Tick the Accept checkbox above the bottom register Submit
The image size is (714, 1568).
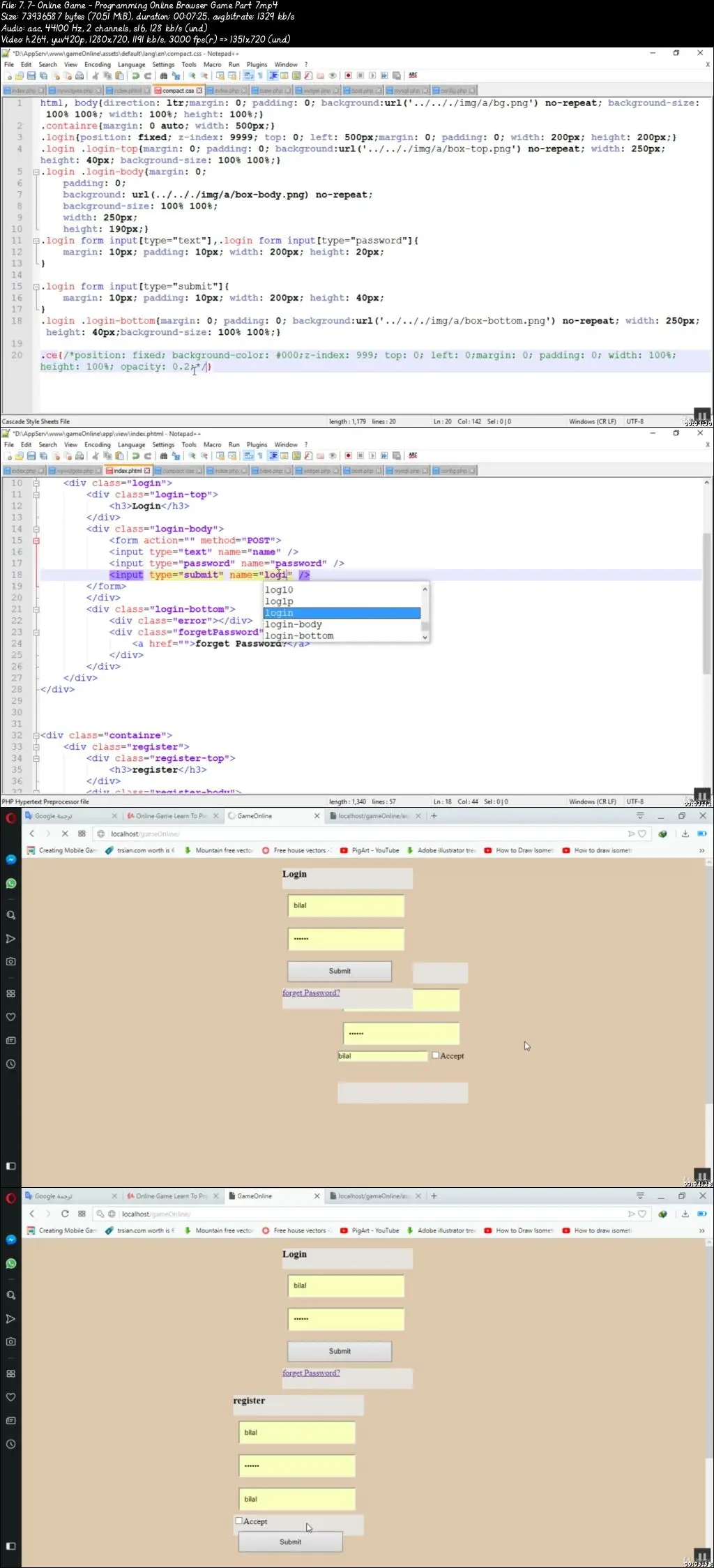238,1521
